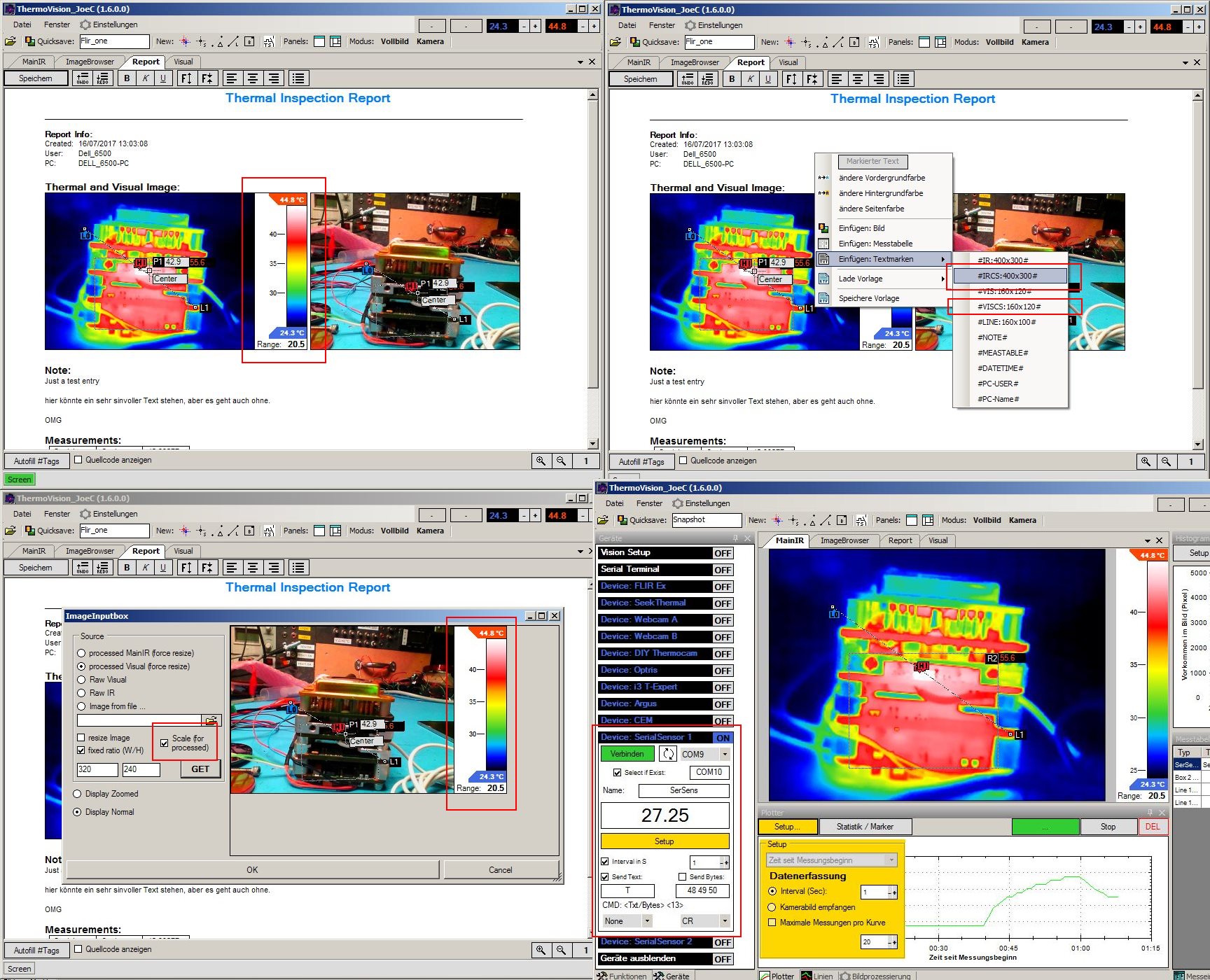Select the new line tool in Snapshot window toolbar
Viewport: 1210px width, 980px height.
coord(826,520)
